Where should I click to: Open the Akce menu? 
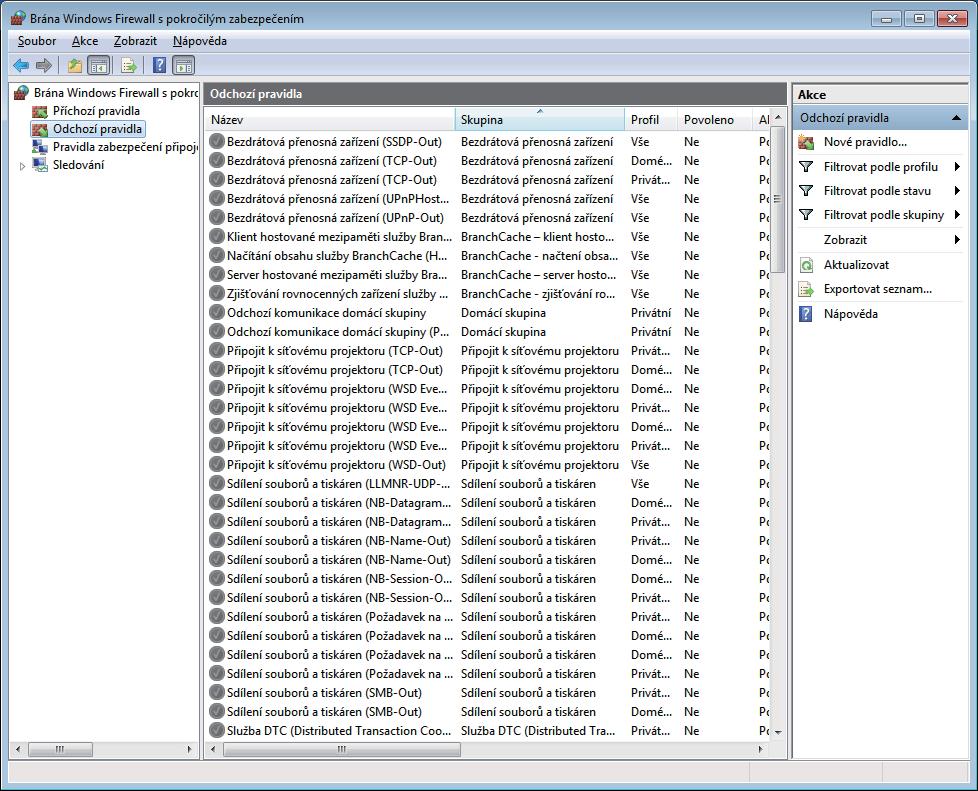click(x=85, y=41)
